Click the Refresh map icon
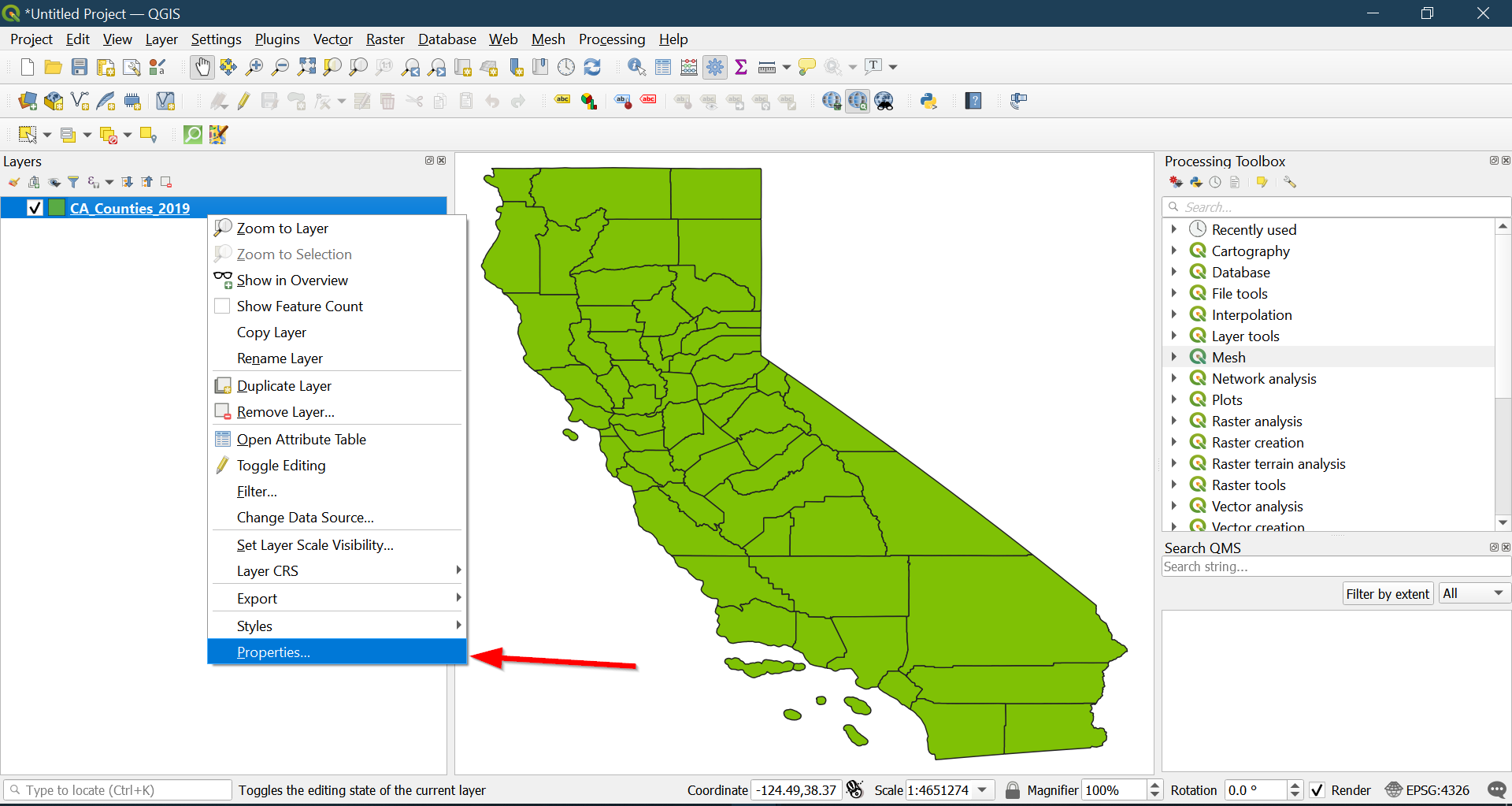Viewport: 1512px width, 806px height. [592, 68]
